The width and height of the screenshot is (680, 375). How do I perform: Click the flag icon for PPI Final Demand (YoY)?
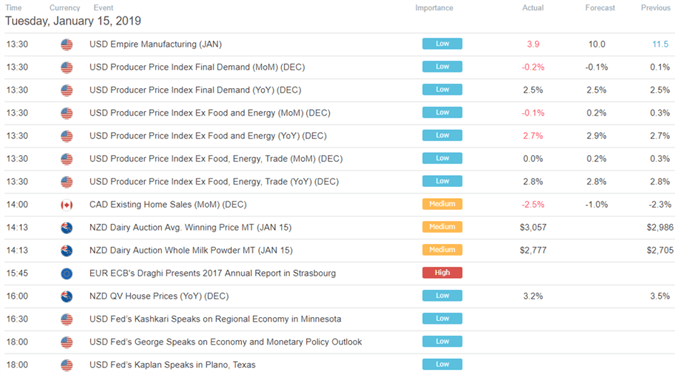pyautogui.click(x=66, y=91)
